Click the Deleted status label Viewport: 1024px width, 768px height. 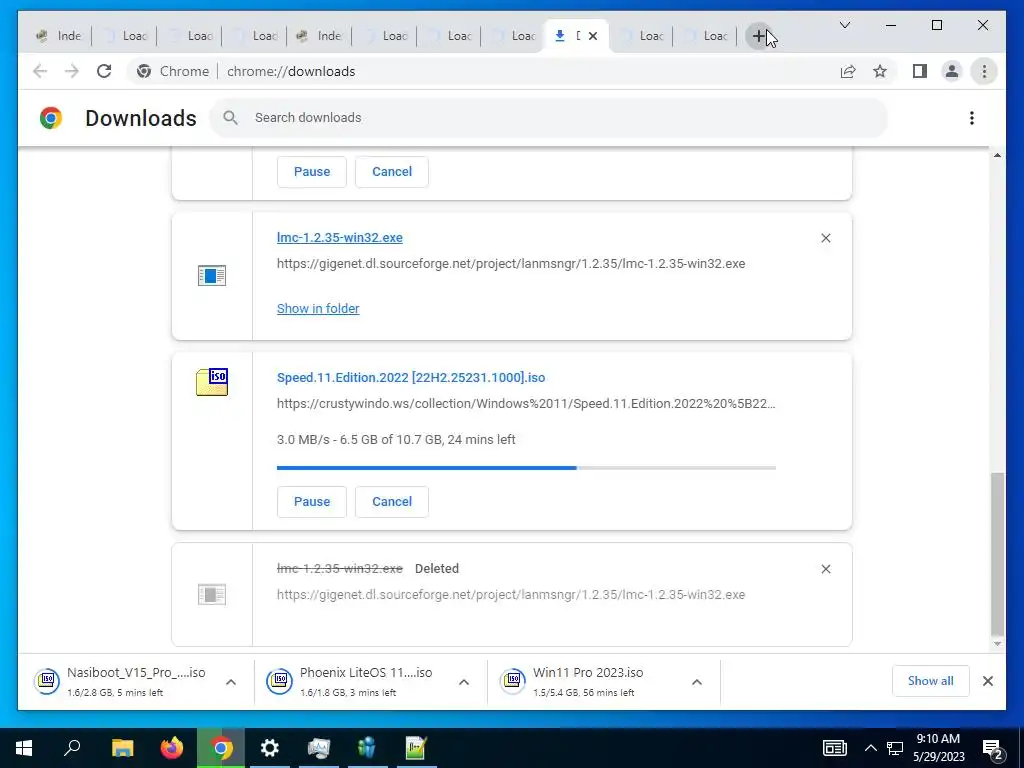click(436, 569)
